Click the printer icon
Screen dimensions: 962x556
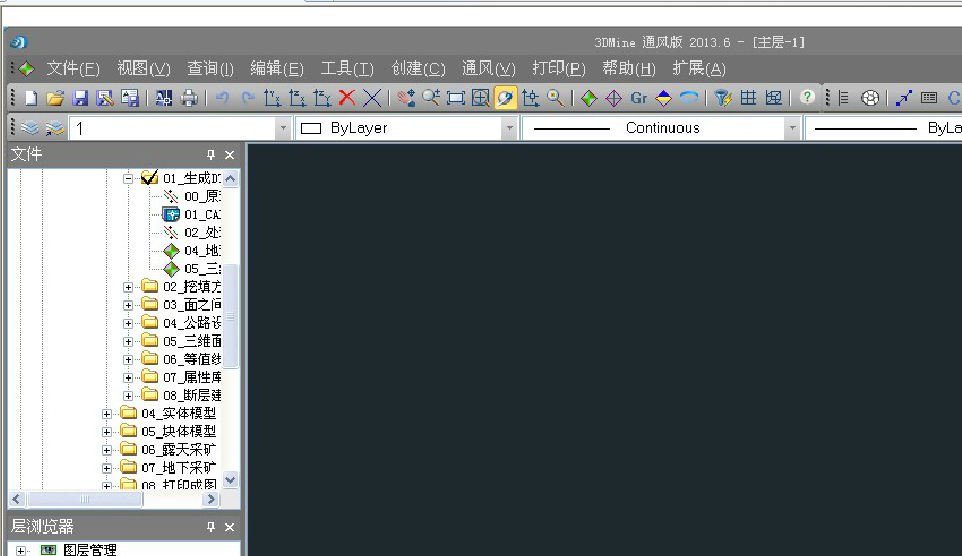point(189,98)
